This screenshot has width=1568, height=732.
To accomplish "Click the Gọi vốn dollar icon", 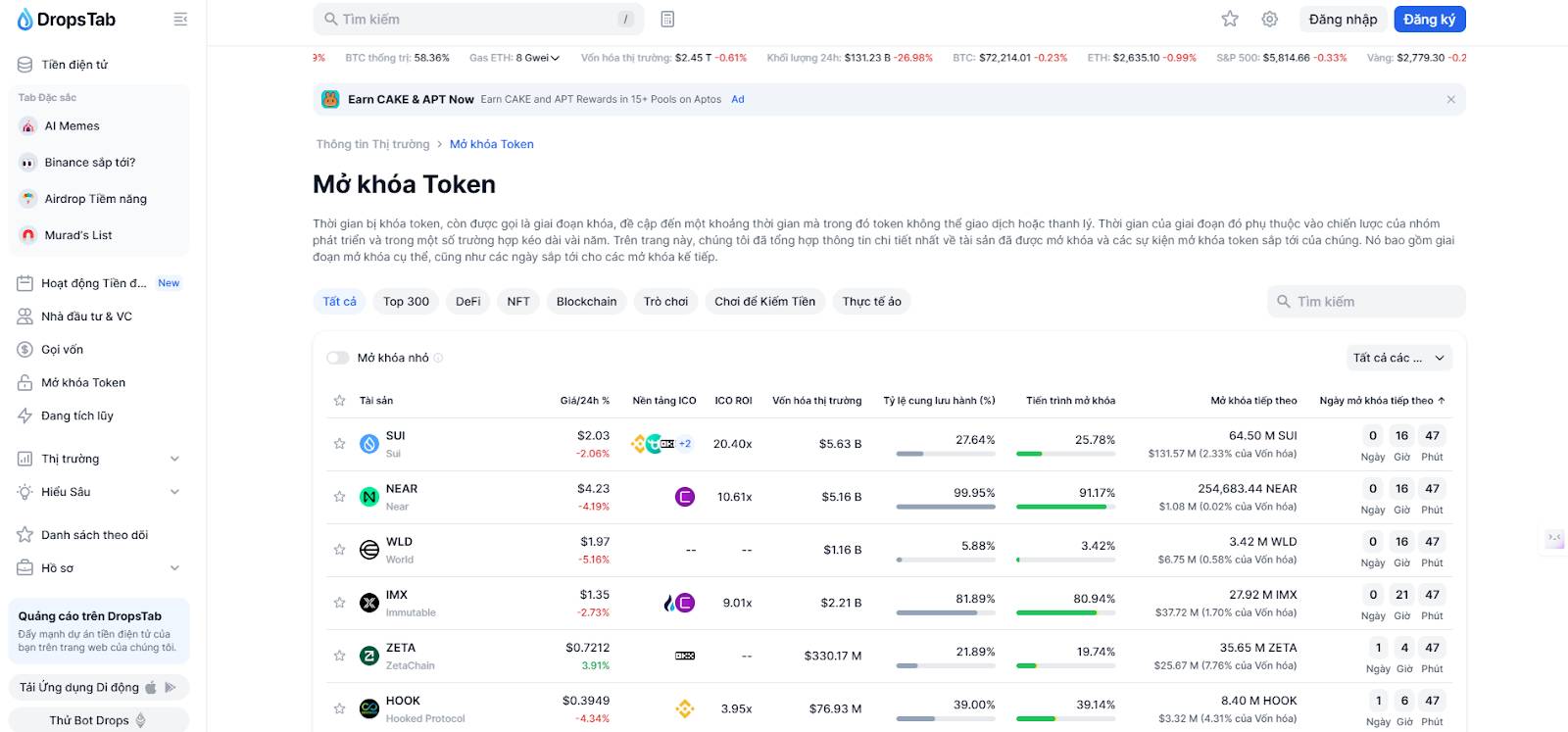I will pyautogui.click(x=25, y=350).
